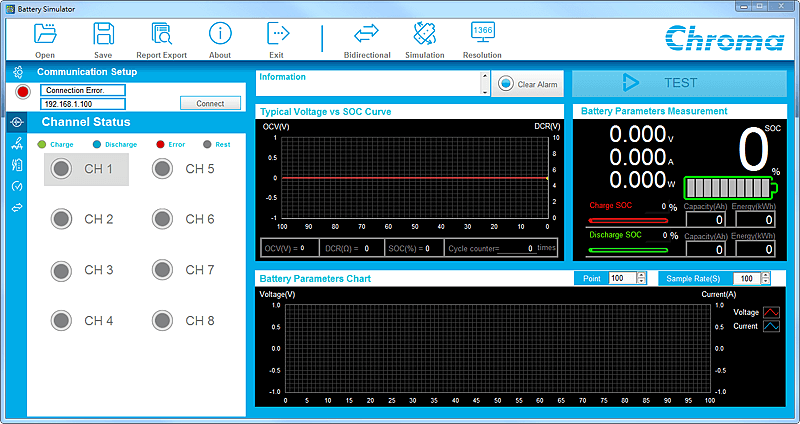Select channel CH 1 indicator

[x=62, y=169]
